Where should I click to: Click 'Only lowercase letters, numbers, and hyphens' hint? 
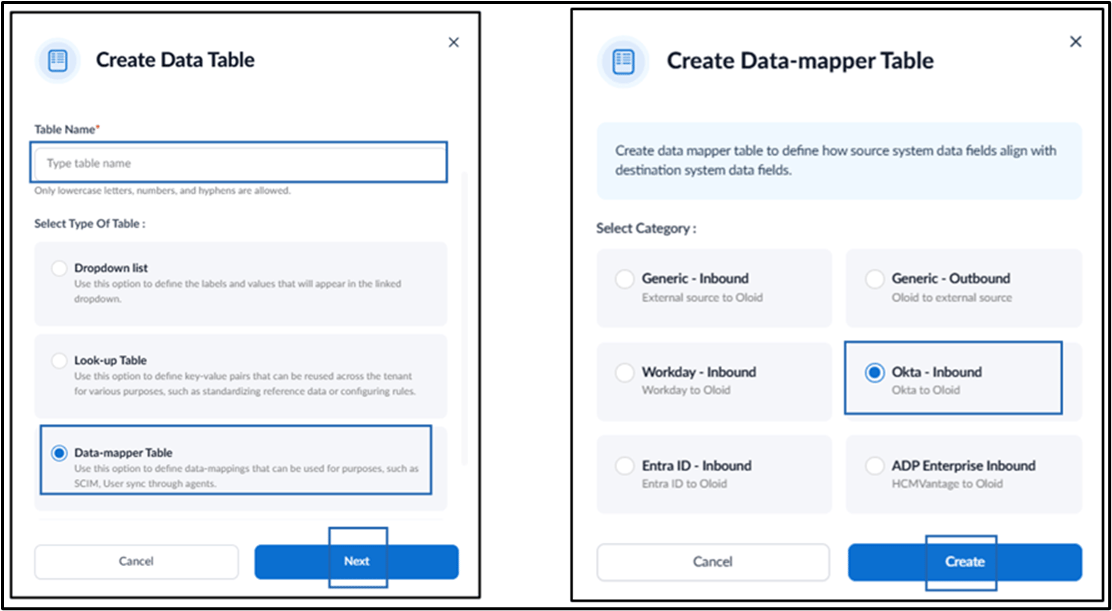[162, 191]
